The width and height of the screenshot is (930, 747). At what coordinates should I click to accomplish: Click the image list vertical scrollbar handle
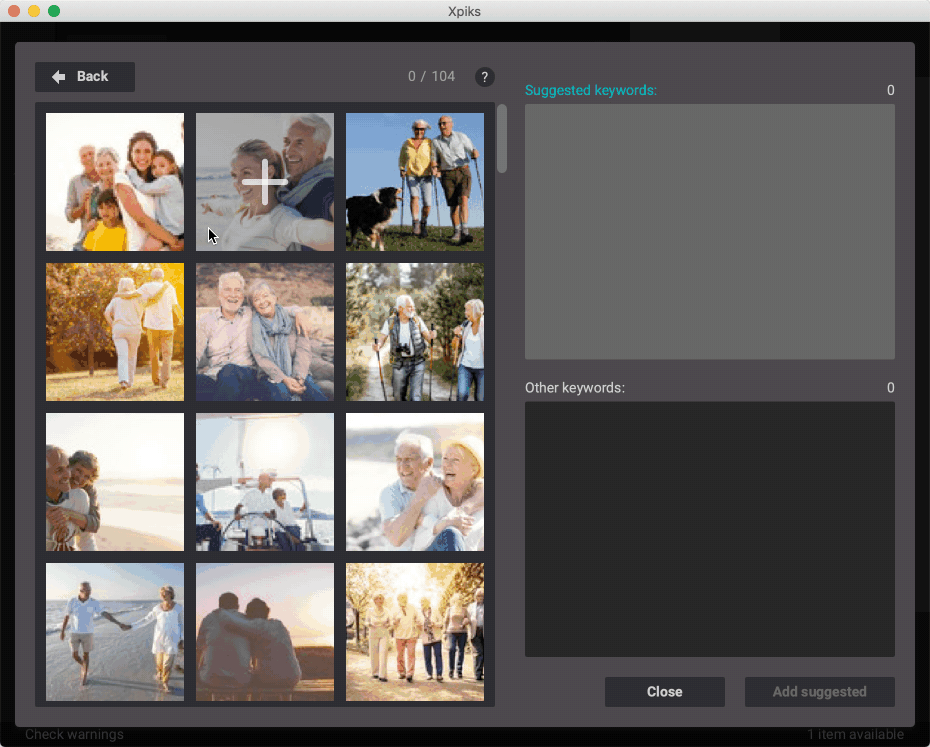502,138
